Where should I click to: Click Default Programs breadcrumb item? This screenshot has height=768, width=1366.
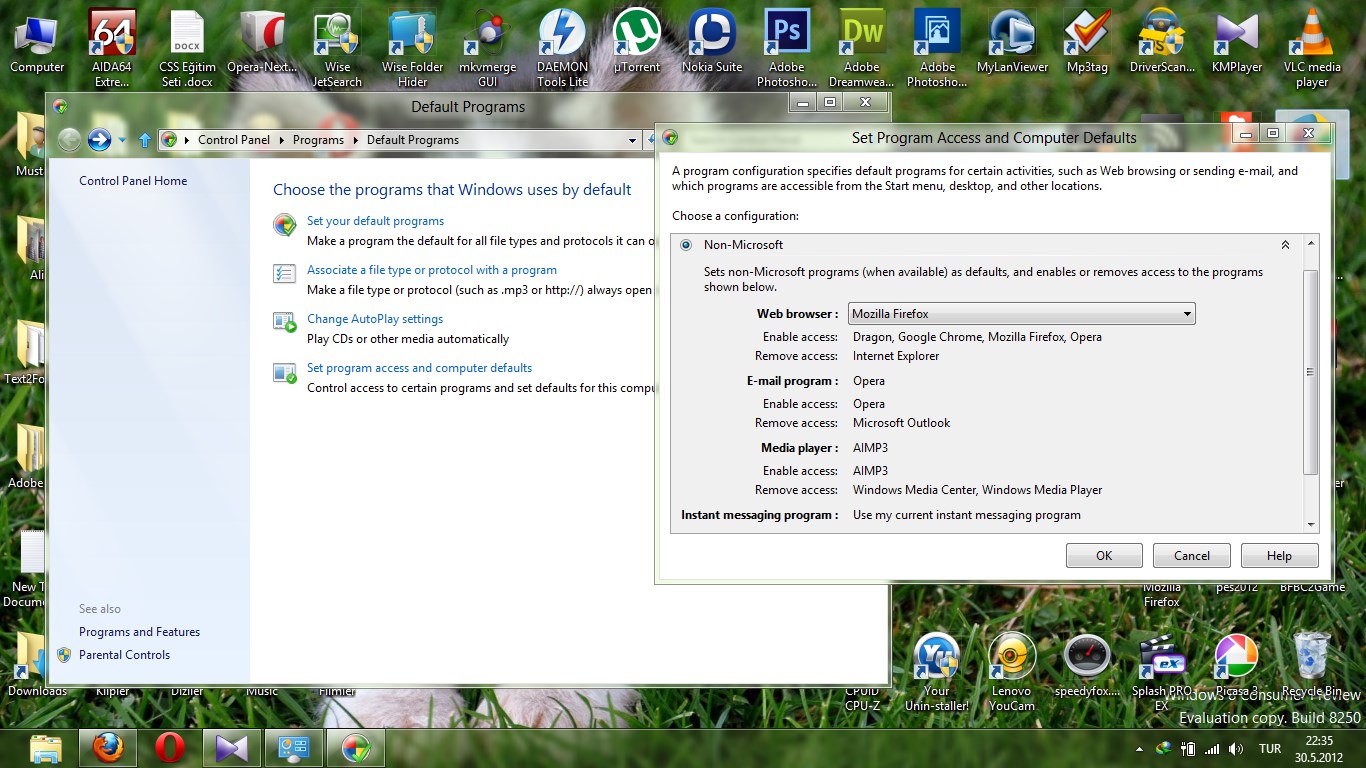[413, 140]
